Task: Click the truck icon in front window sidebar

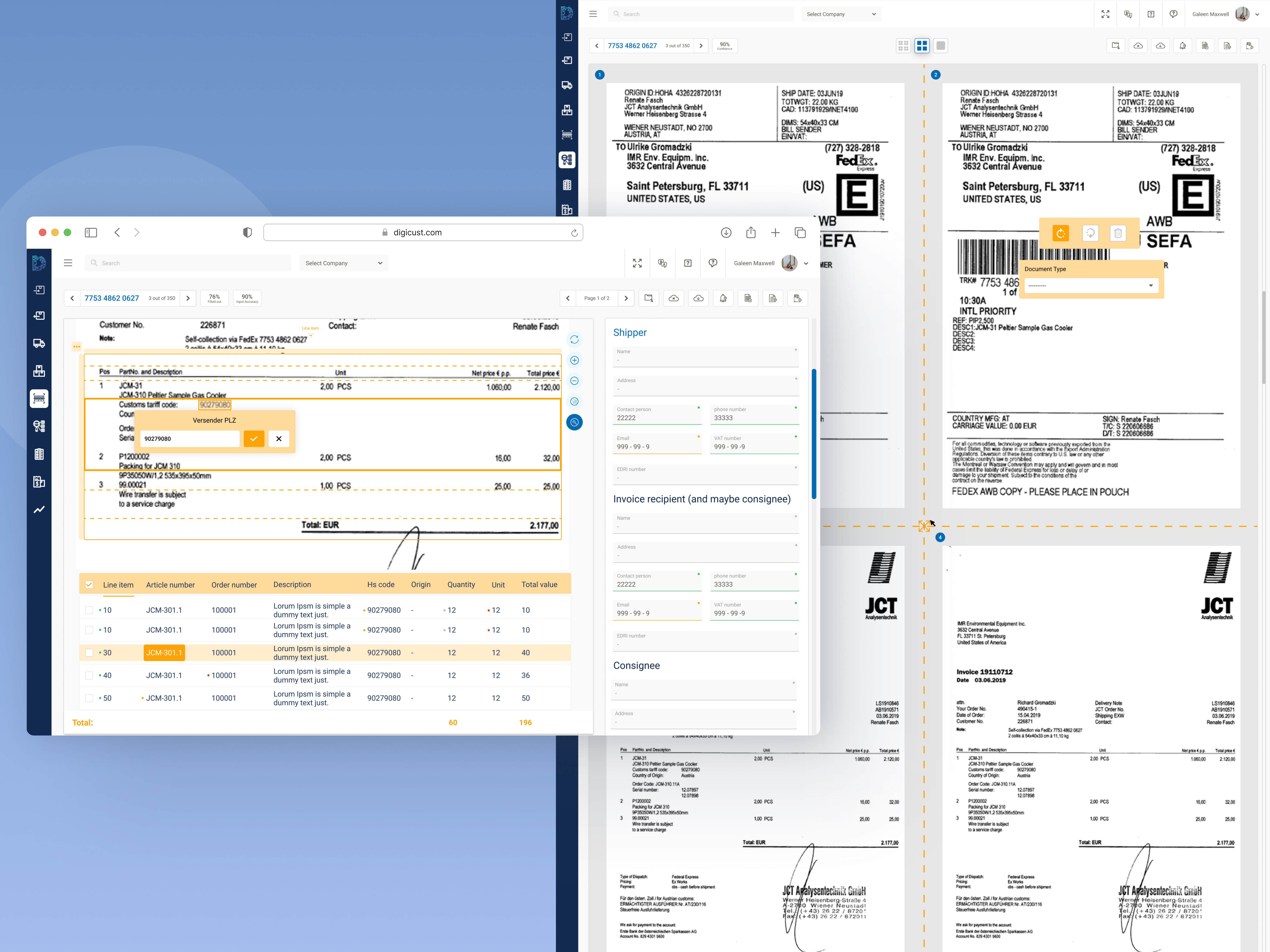Action: click(x=39, y=343)
